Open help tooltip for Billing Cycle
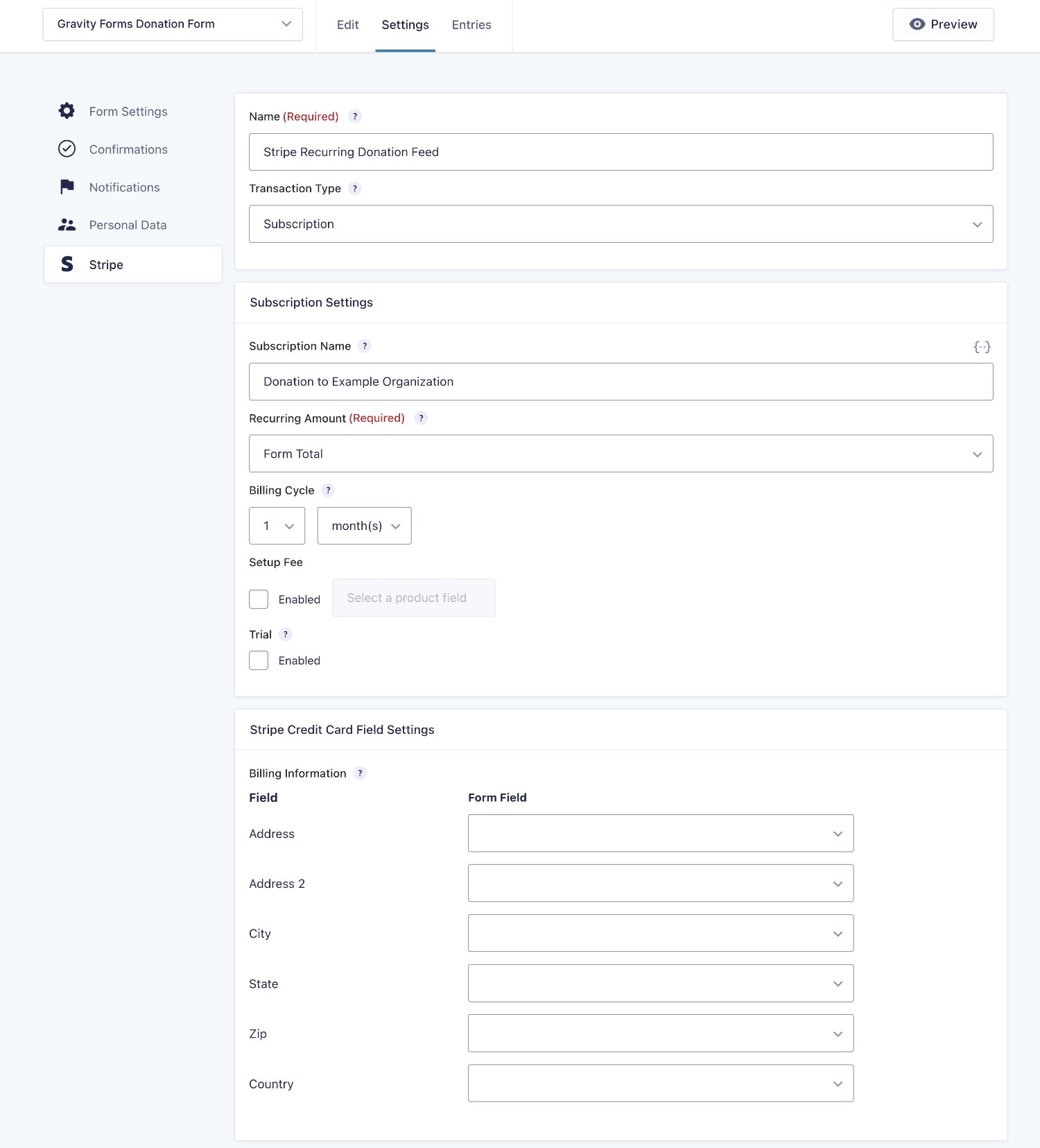This screenshot has width=1040, height=1148. (x=329, y=490)
